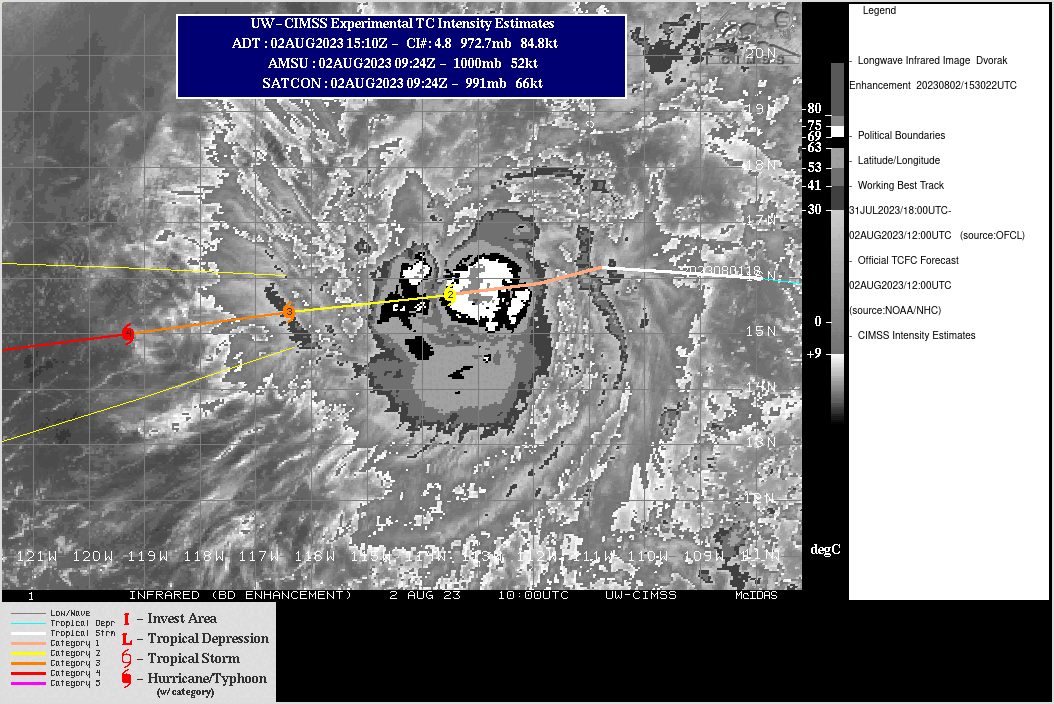Viewport: 1054px width, 704px height.
Task: Select the Latitude/Longitude legend entry
Action: 898,160
